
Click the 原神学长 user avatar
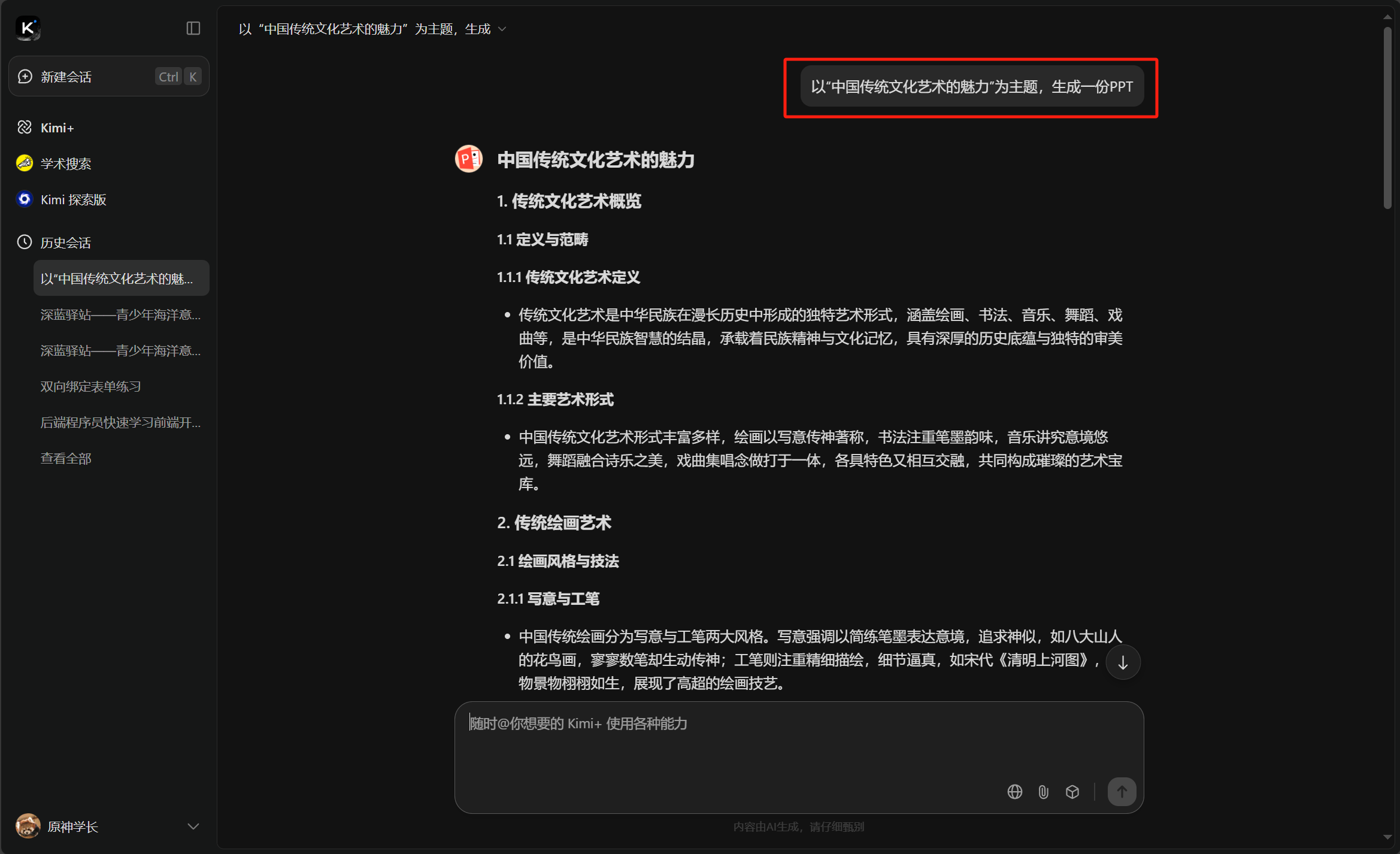tap(28, 826)
